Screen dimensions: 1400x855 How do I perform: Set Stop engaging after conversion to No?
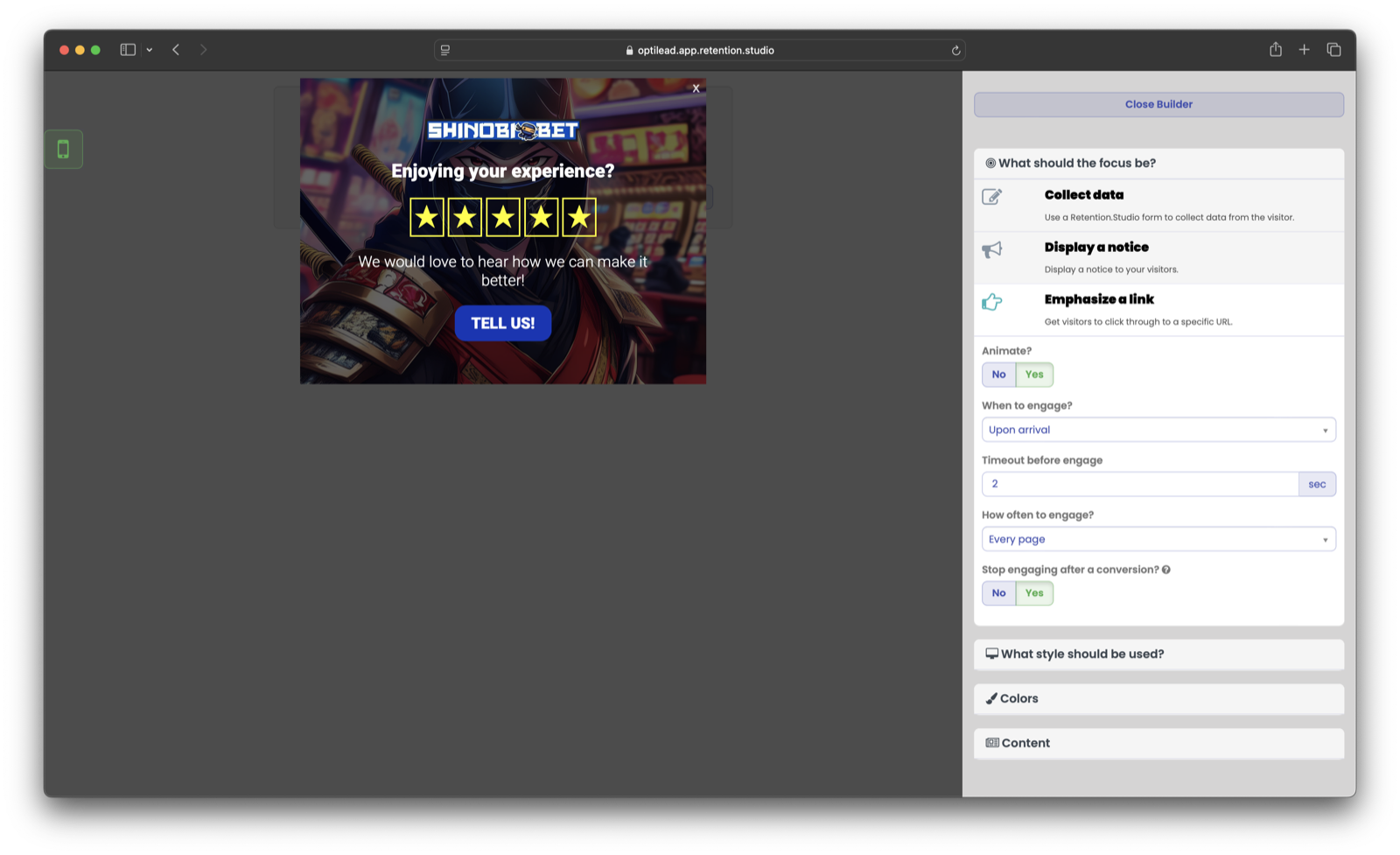pyautogui.click(x=998, y=593)
